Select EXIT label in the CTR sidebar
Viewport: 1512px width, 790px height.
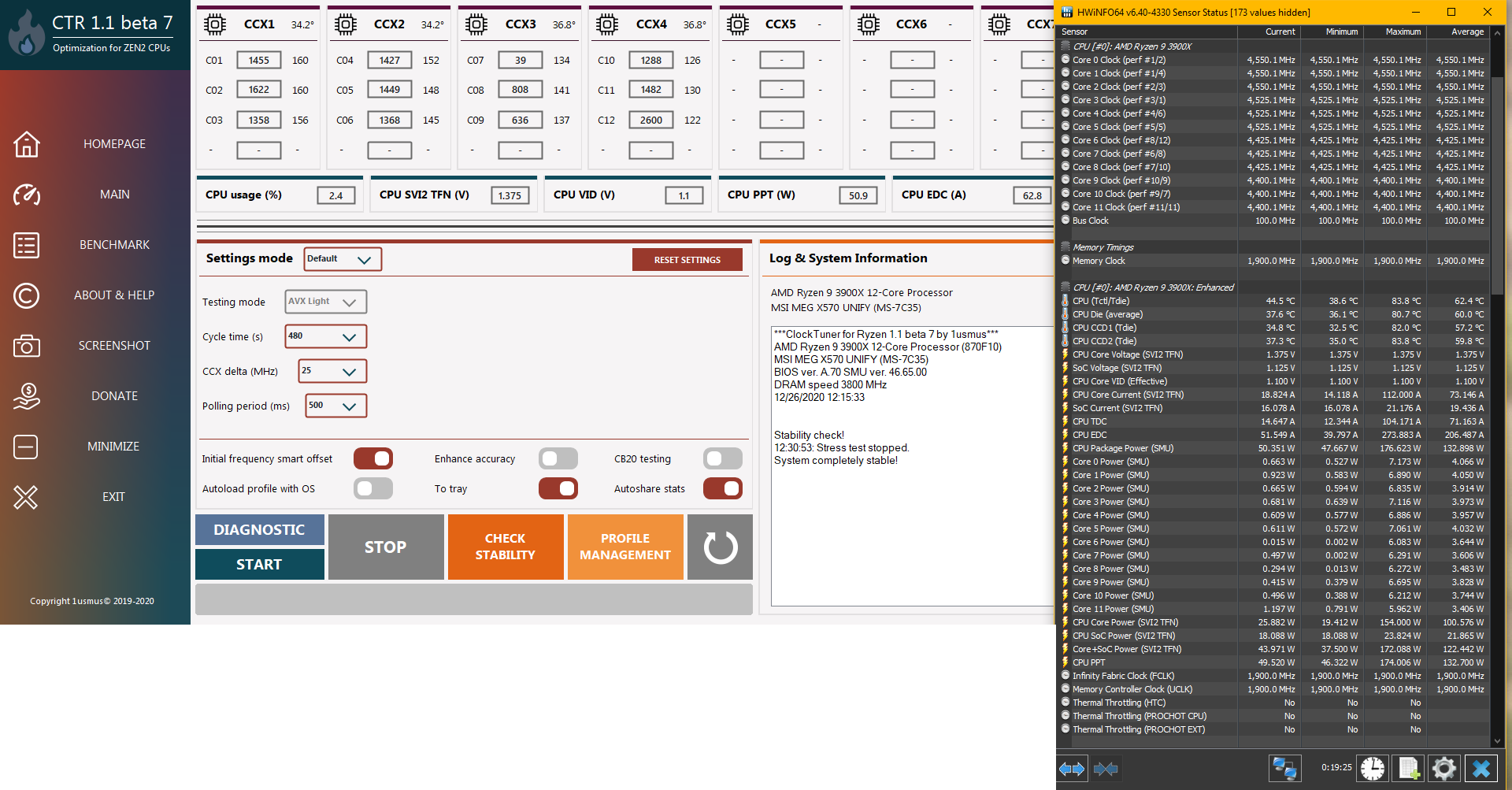113,497
